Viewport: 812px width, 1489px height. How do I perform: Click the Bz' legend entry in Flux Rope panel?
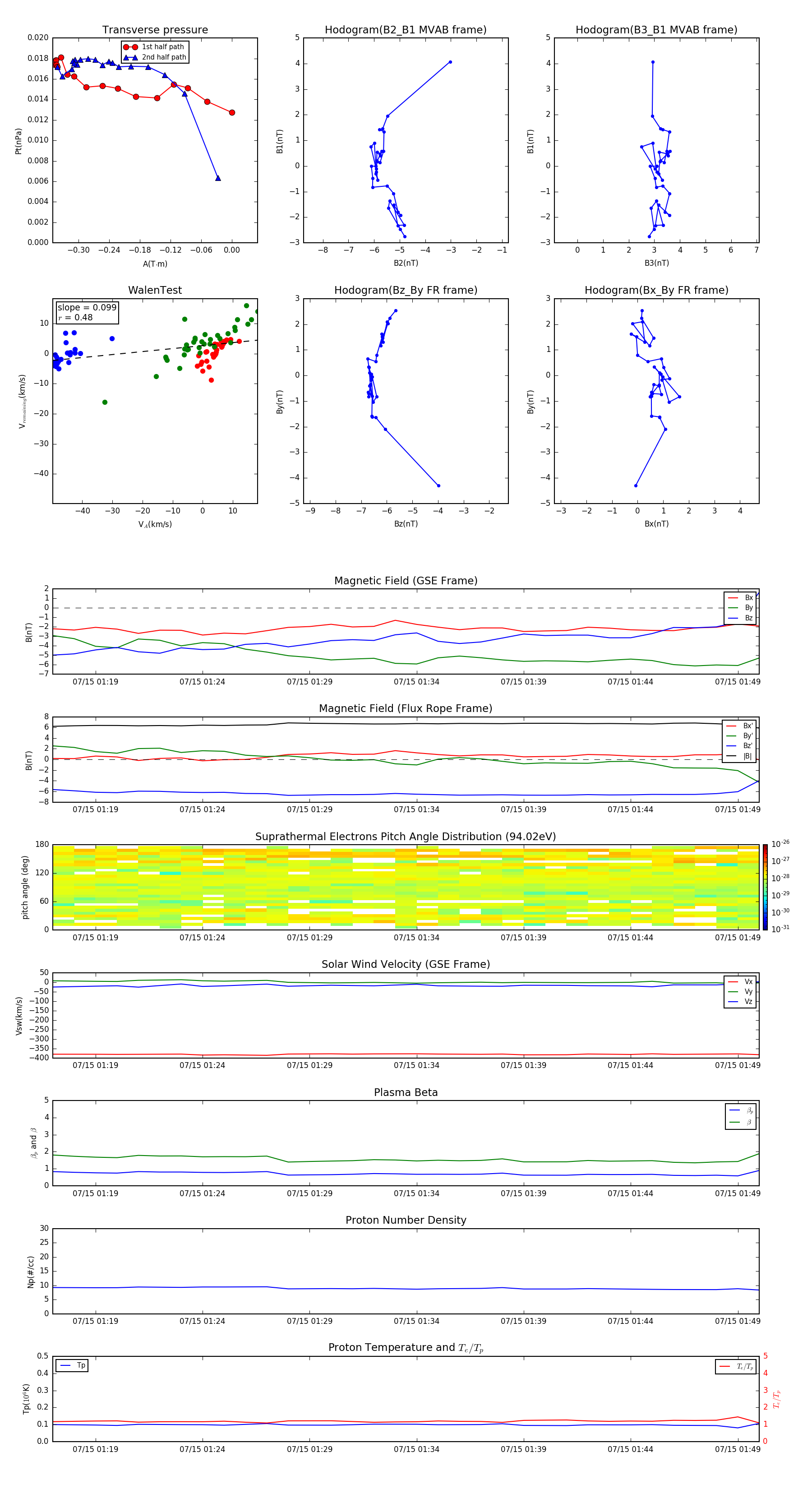(x=739, y=746)
